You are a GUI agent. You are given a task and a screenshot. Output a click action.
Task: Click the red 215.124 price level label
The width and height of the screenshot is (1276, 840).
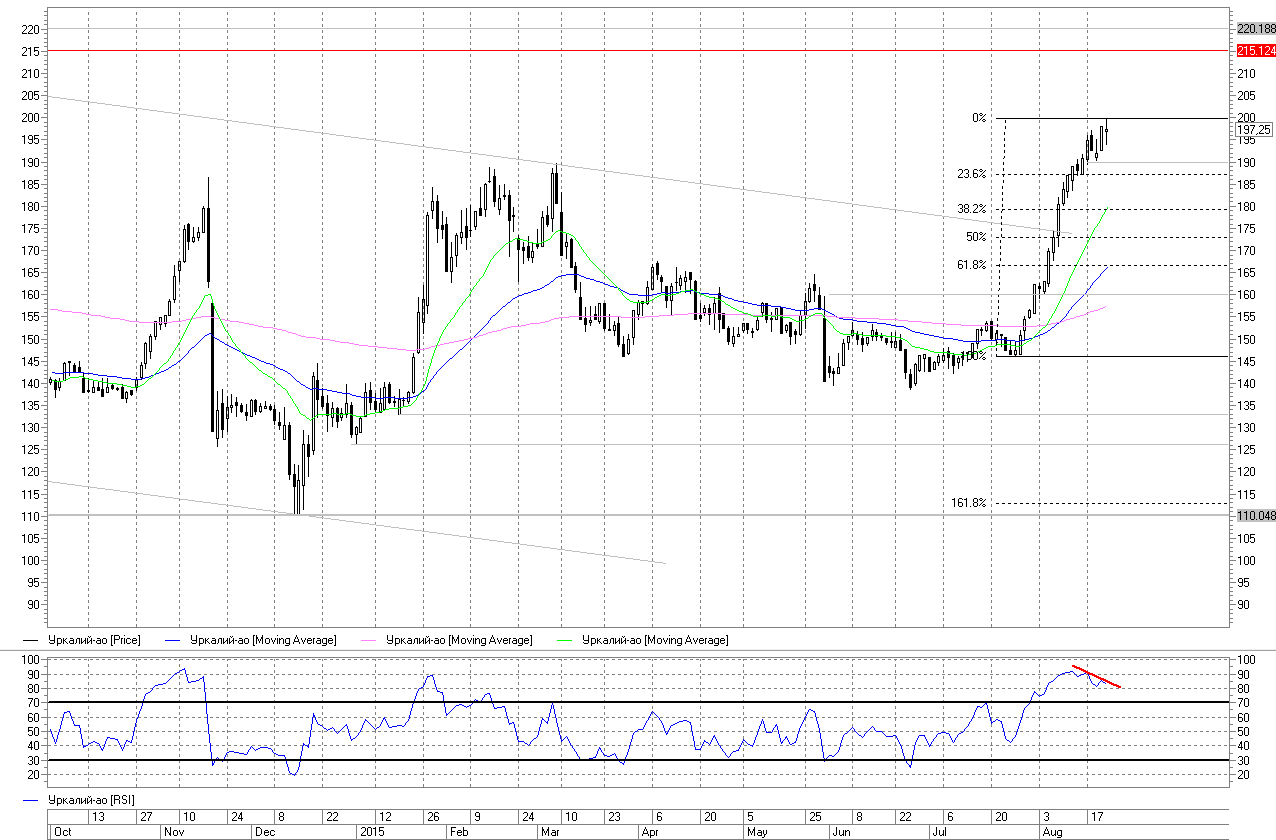(x=1255, y=50)
